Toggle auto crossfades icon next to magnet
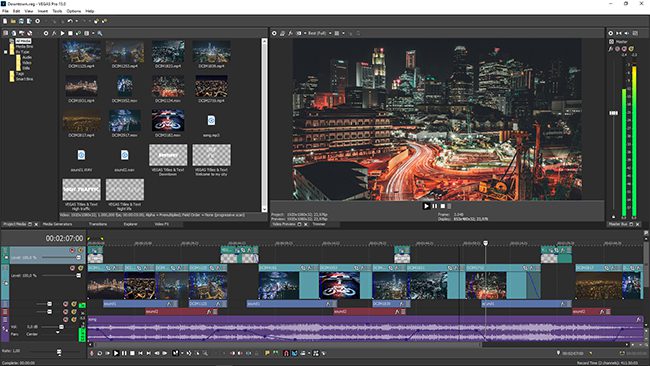The image size is (650, 366). [x=294, y=353]
